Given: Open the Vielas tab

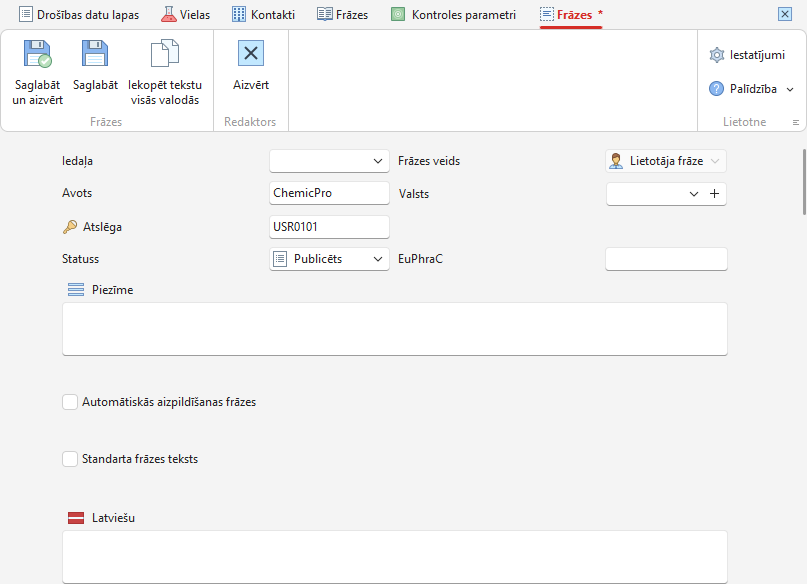Looking at the screenshot, I should tap(185, 15).
